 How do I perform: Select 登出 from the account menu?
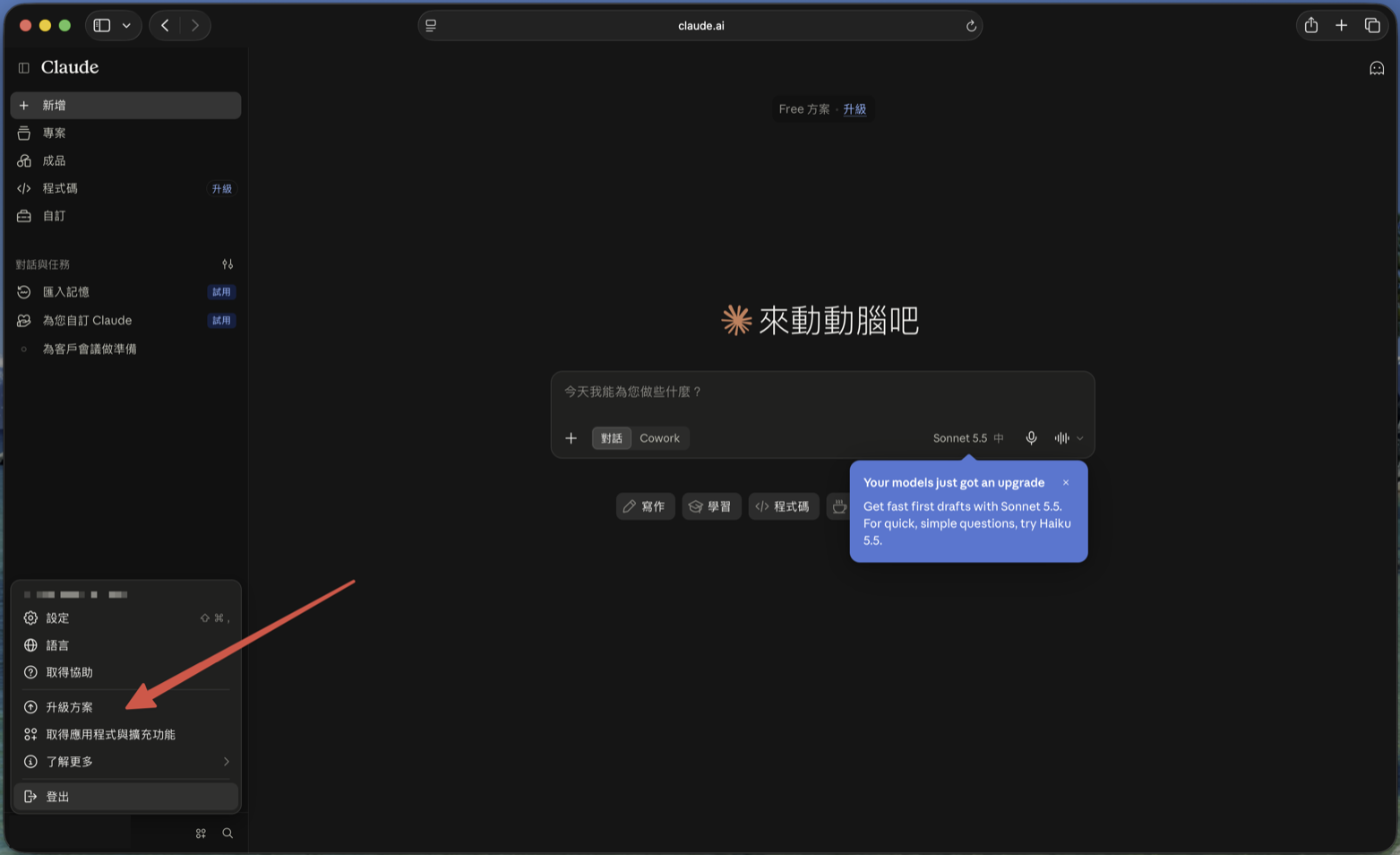click(x=126, y=797)
